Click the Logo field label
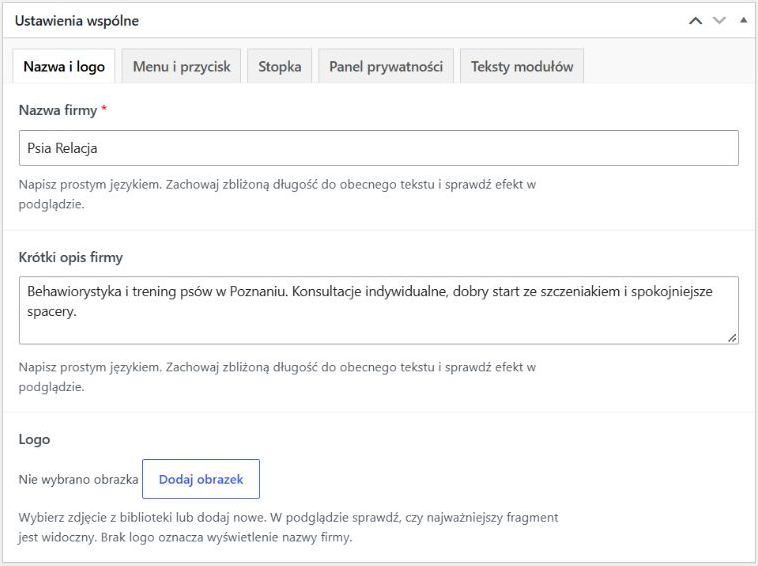758x566 pixels. (34, 439)
